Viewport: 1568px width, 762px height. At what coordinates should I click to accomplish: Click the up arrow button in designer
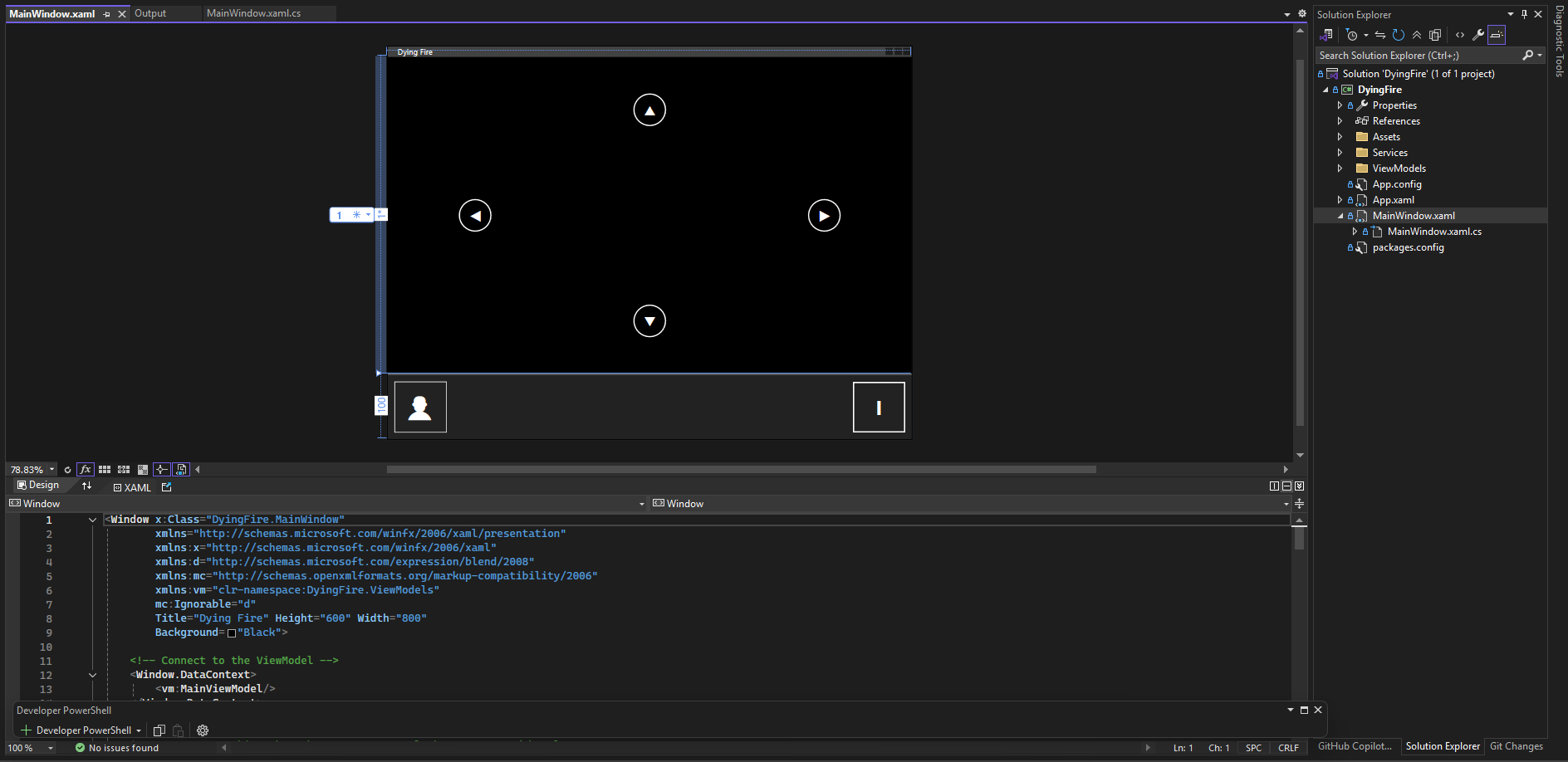[649, 110]
